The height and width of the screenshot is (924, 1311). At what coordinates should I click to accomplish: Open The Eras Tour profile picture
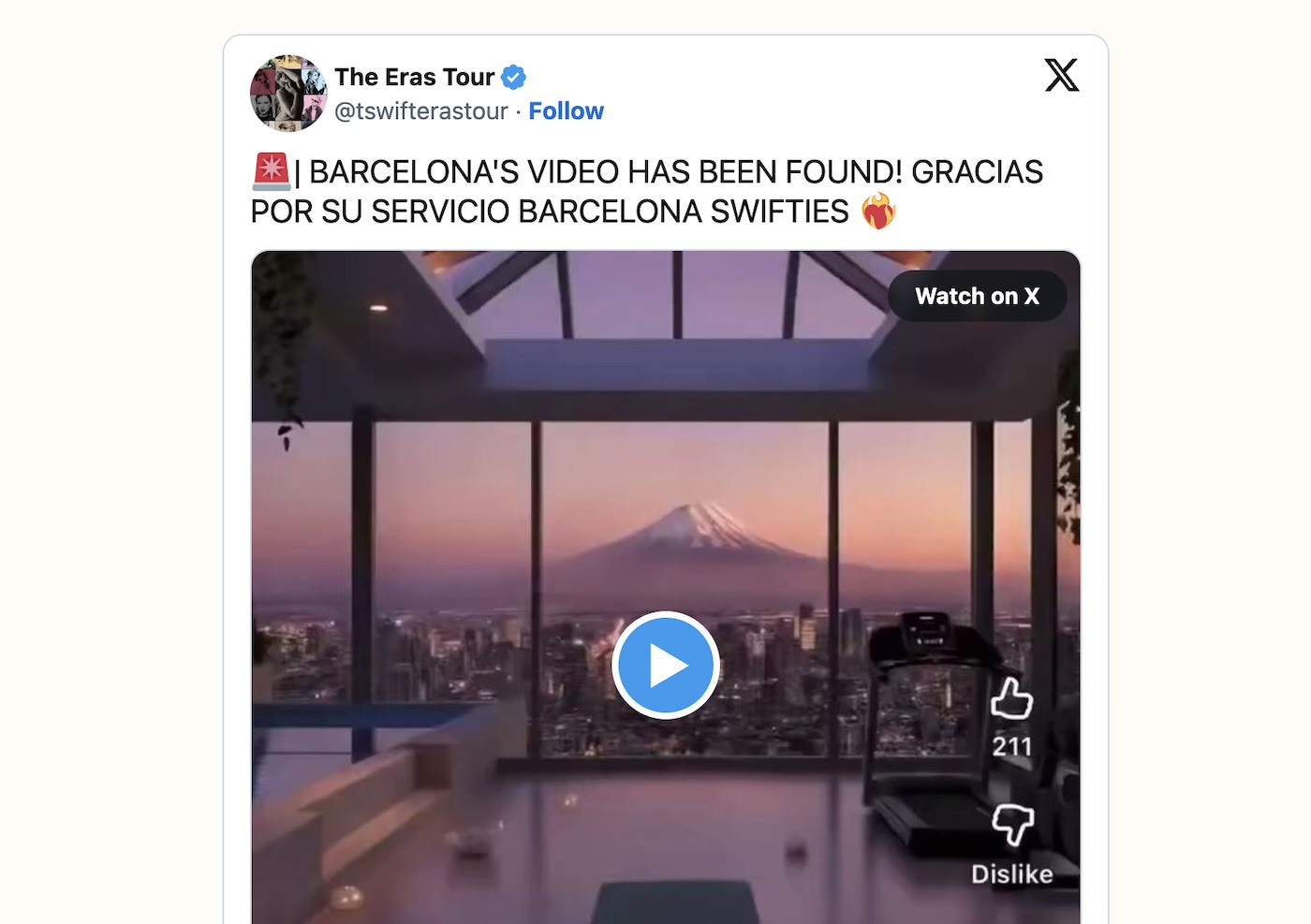[x=288, y=93]
